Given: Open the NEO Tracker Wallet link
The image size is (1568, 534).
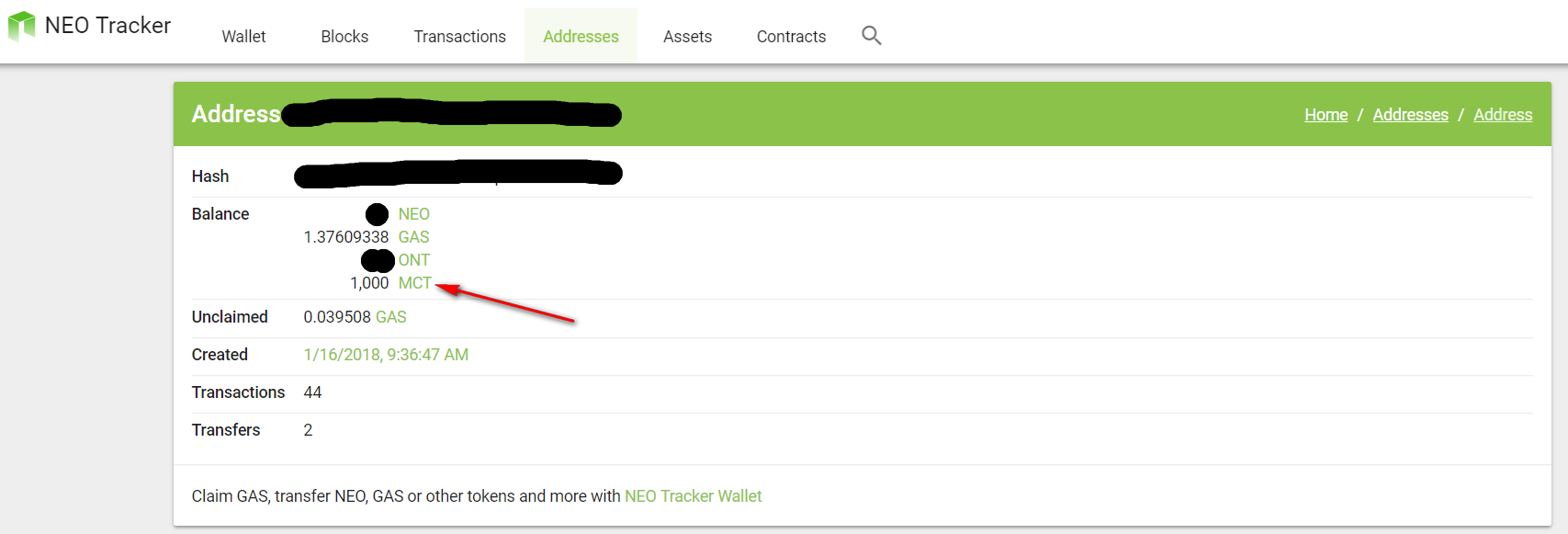Looking at the screenshot, I should [x=693, y=496].
